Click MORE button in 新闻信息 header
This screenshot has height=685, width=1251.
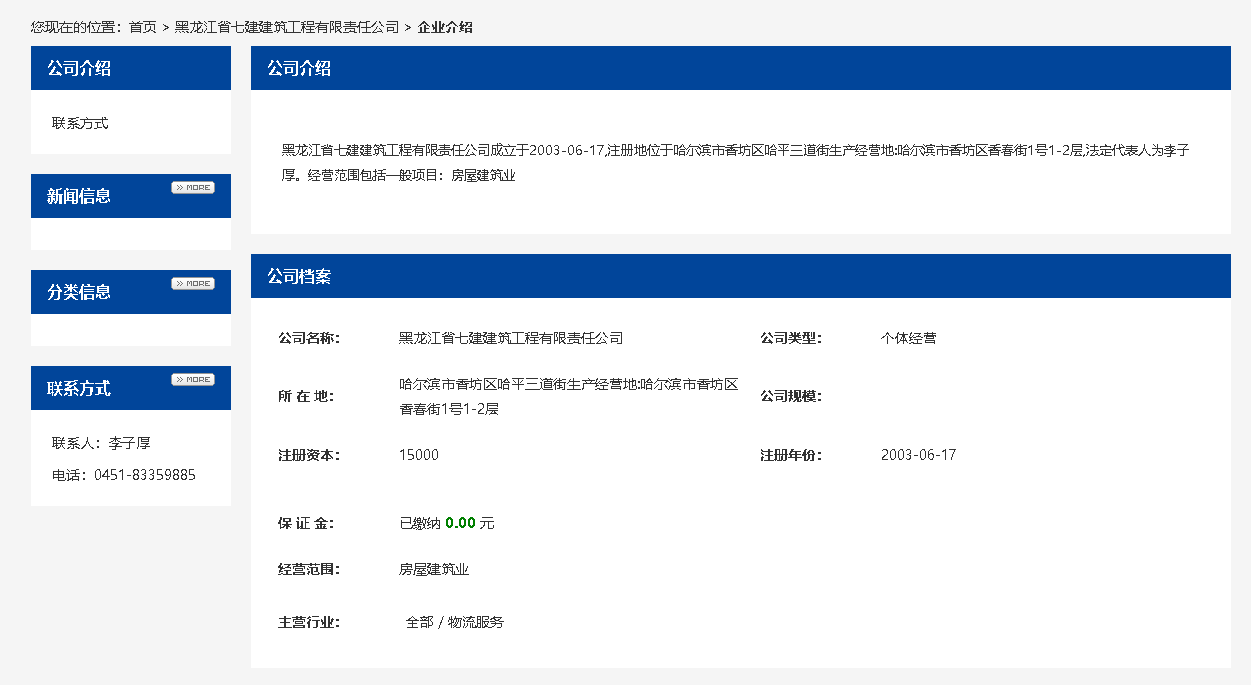[193, 187]
